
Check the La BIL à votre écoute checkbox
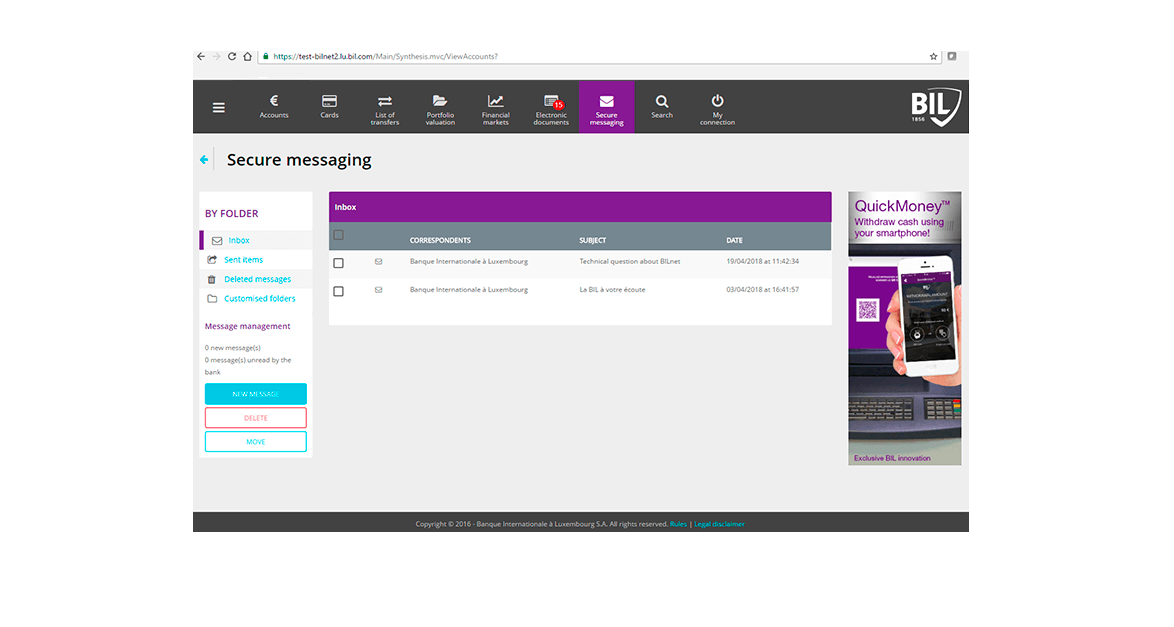tap(338, 291)
